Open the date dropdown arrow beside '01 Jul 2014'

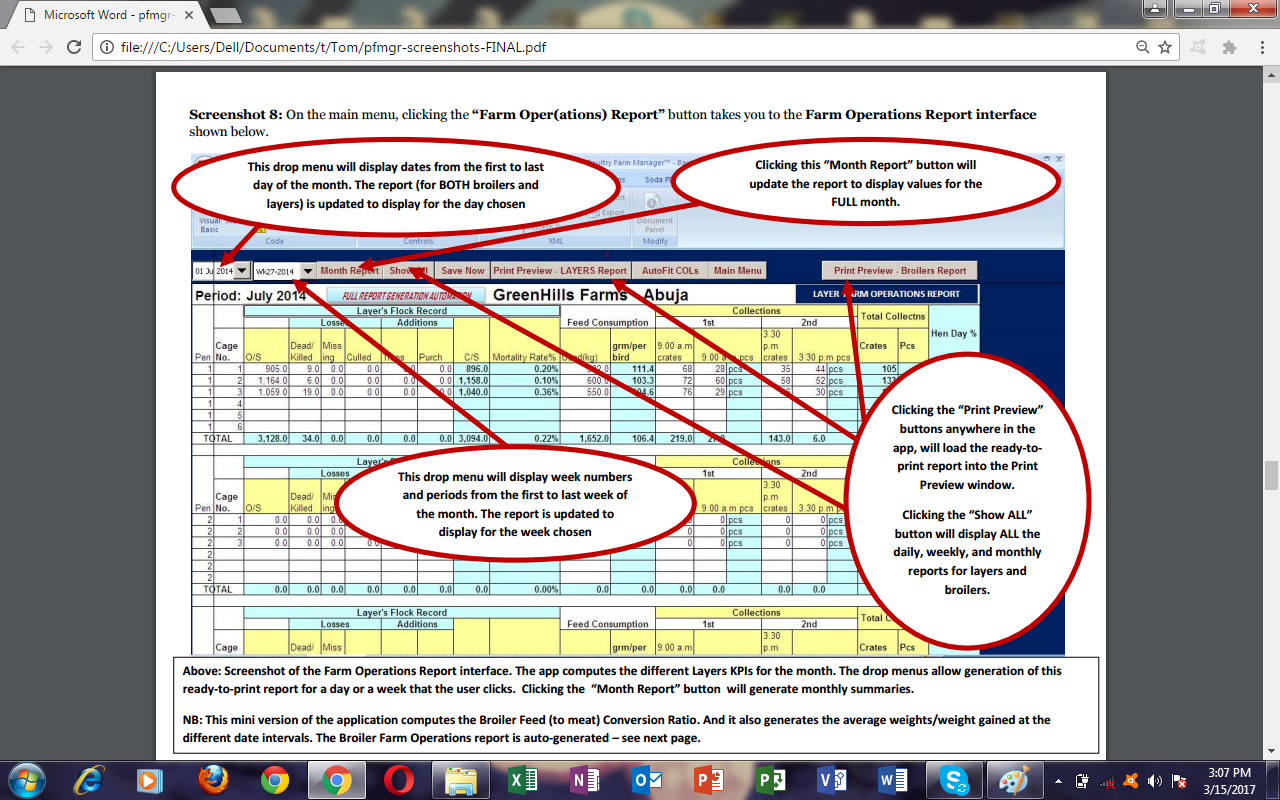241,271
